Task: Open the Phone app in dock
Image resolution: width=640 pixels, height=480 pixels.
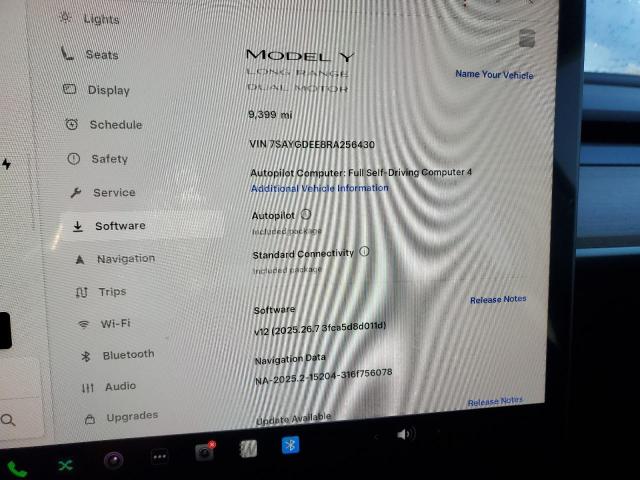Action: click(17, 468)
